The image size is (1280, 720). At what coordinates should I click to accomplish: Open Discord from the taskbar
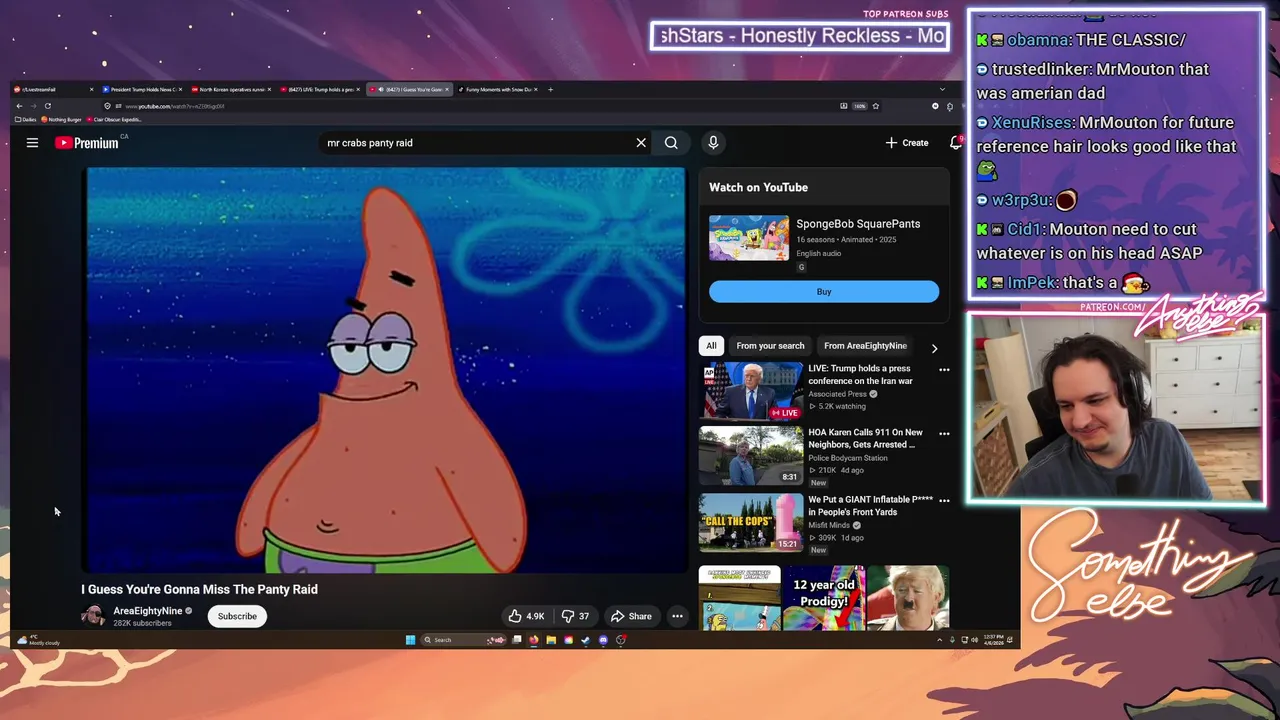coord(603,640)
